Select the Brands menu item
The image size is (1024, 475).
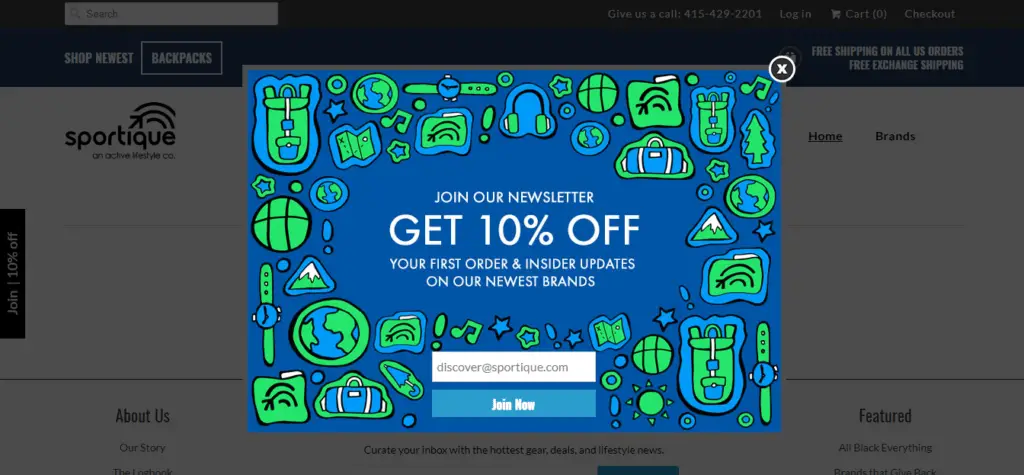(895, 136)
